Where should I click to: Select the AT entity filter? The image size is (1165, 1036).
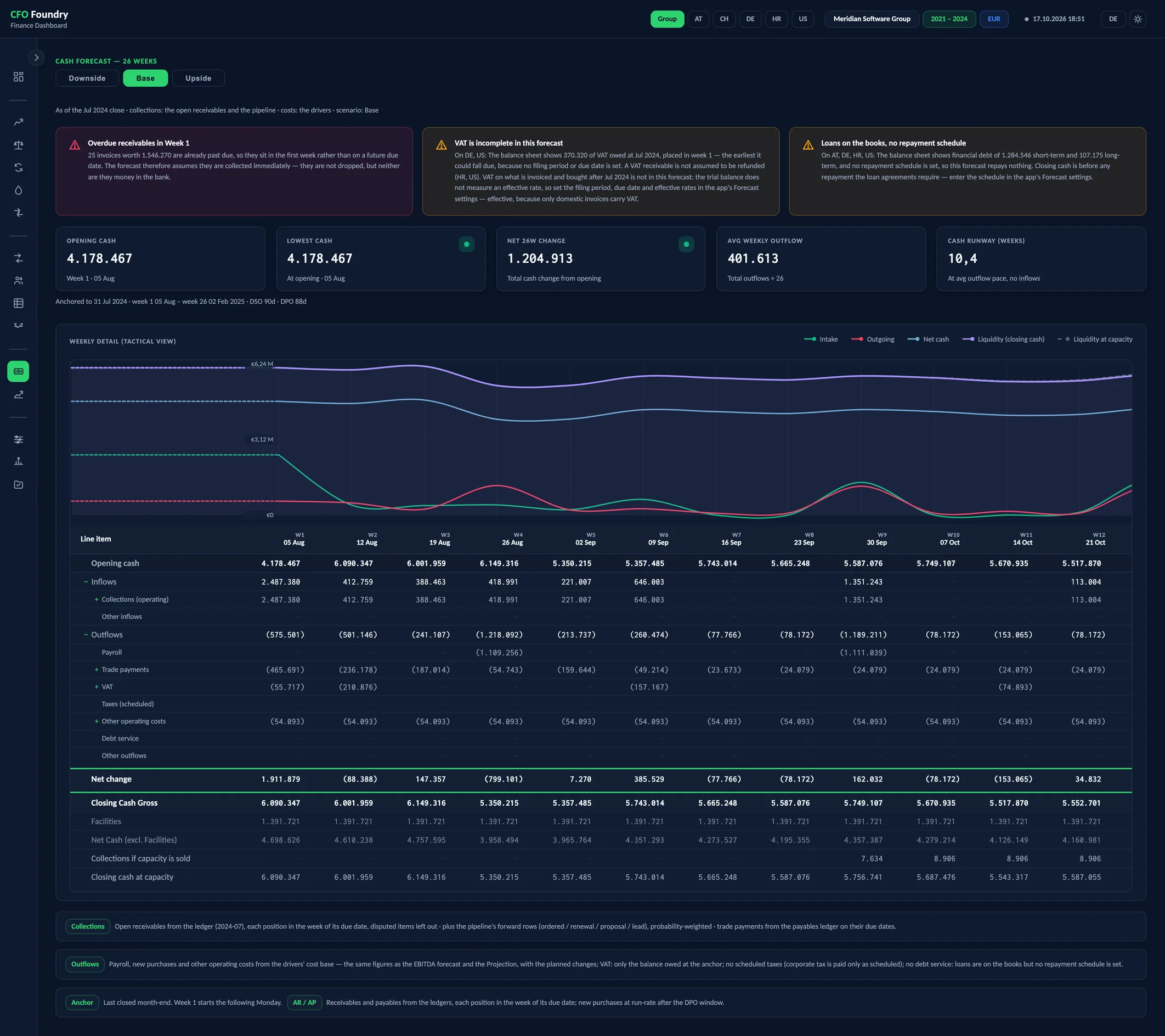(698, 19)
